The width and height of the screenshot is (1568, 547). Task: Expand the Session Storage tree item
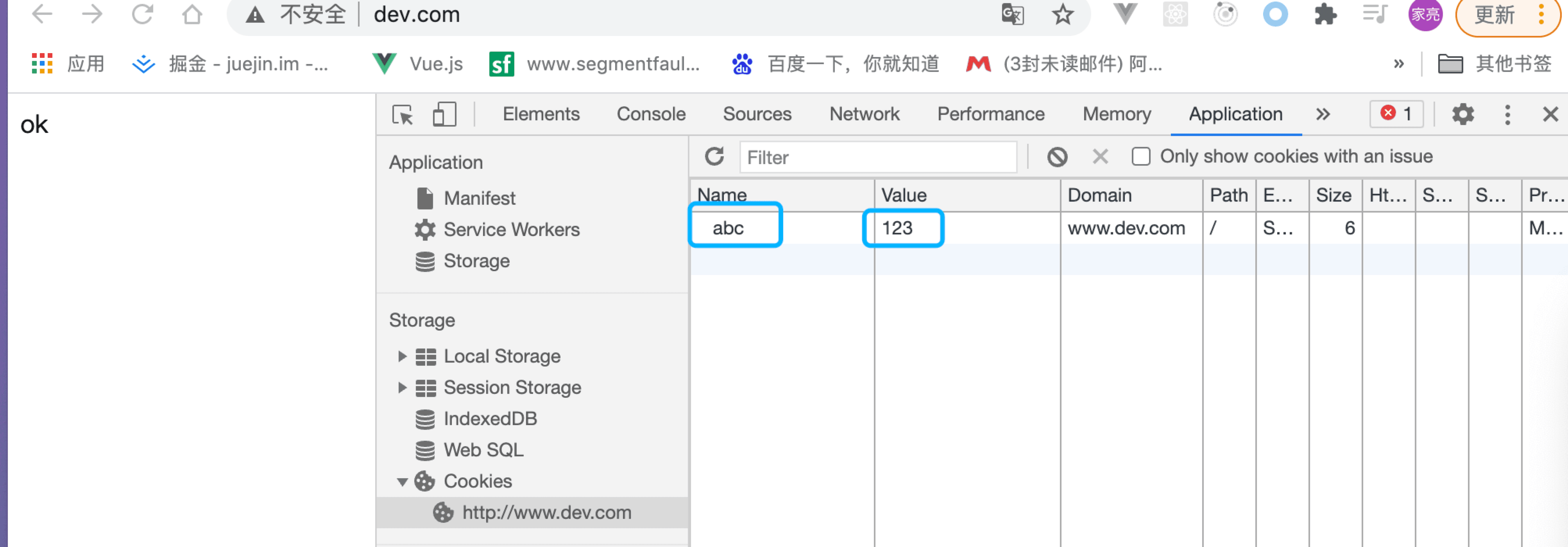402,388
